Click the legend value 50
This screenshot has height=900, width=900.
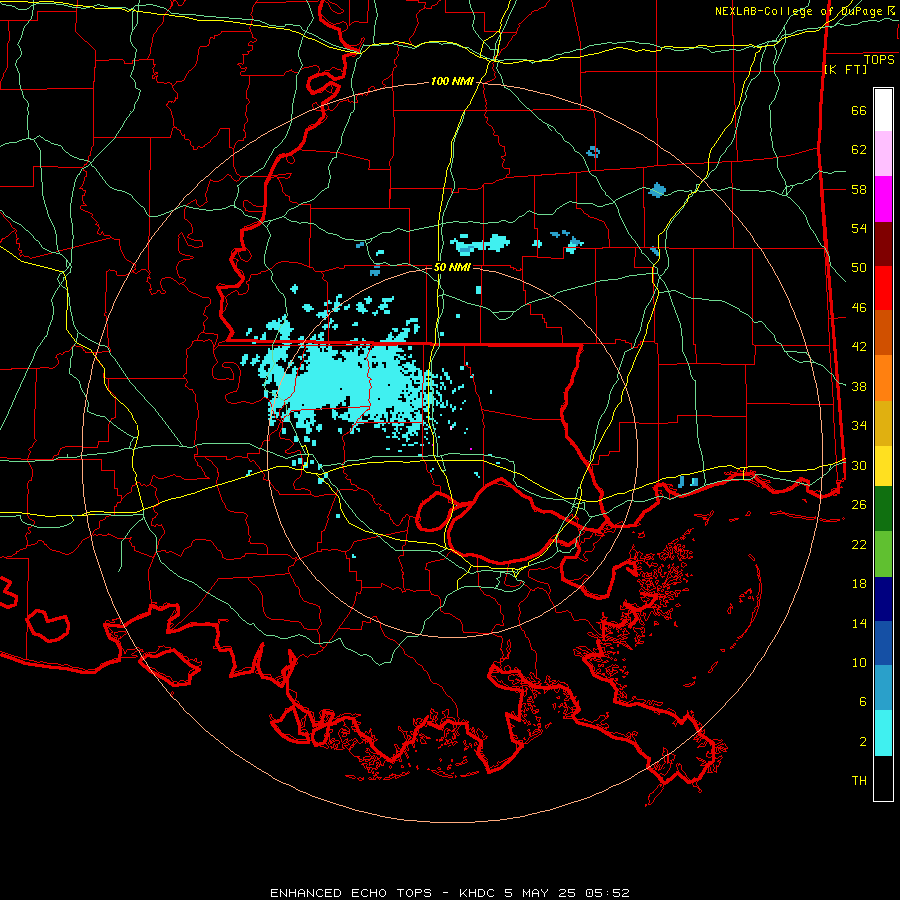pyautogui.click(x=859, y=268)
